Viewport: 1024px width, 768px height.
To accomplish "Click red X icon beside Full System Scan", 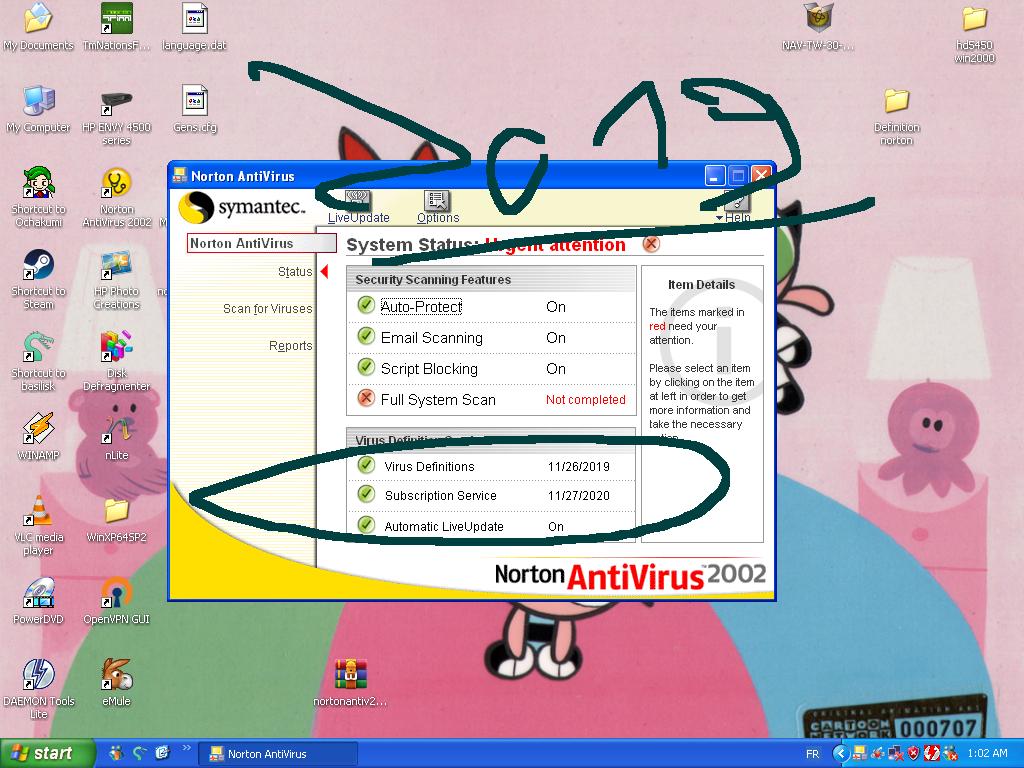I will click(366, 397).
